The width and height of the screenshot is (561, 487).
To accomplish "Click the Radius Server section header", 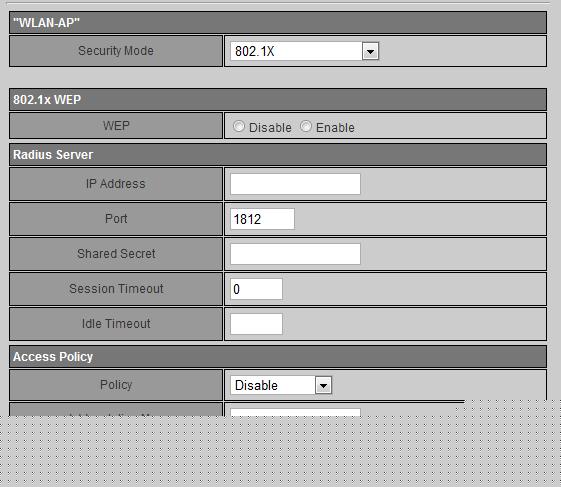I will click(x=278, y=155).
